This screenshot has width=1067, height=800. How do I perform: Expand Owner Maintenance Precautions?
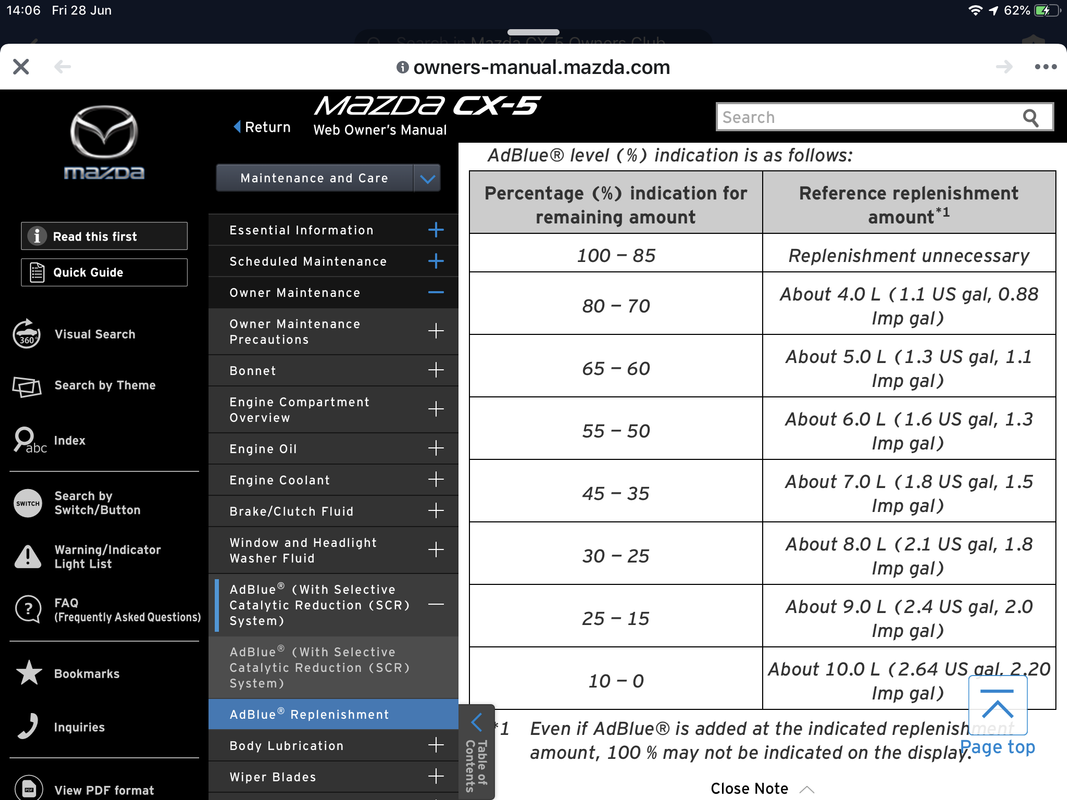[x=436, y=331]
